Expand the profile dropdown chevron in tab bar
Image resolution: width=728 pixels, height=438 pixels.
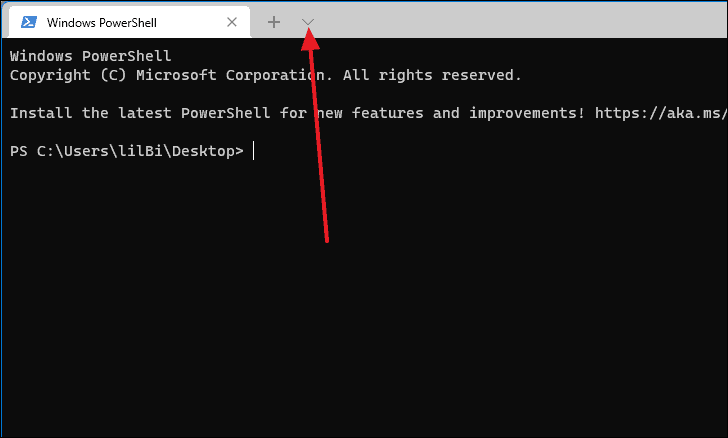point(308,22)
